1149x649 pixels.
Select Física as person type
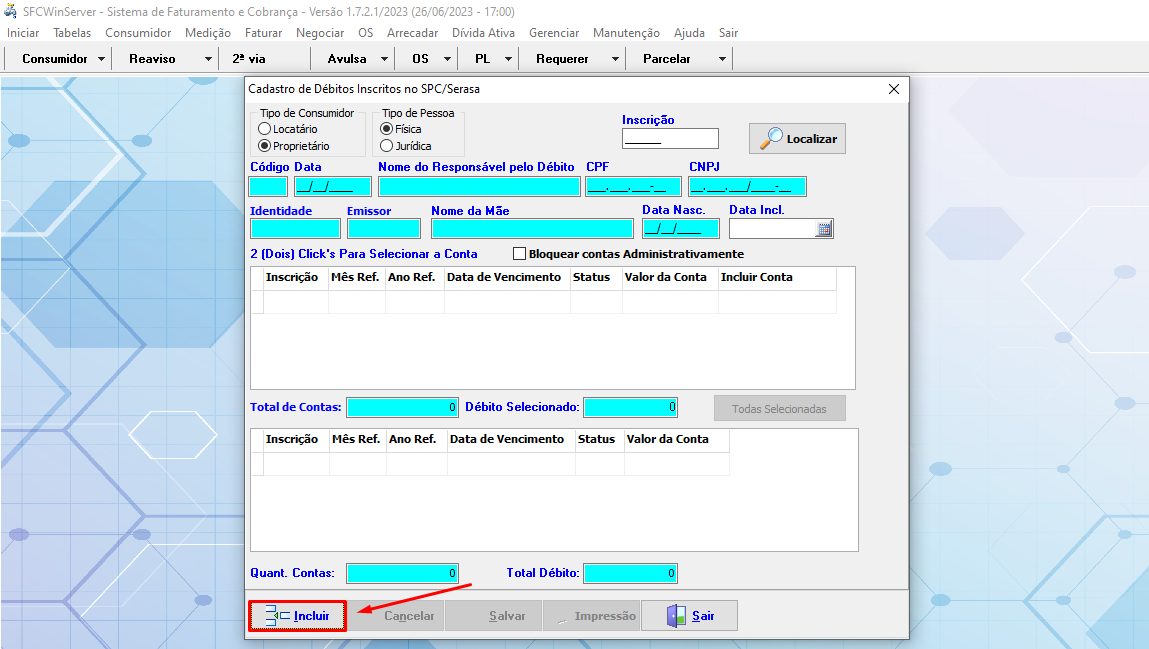387,129
